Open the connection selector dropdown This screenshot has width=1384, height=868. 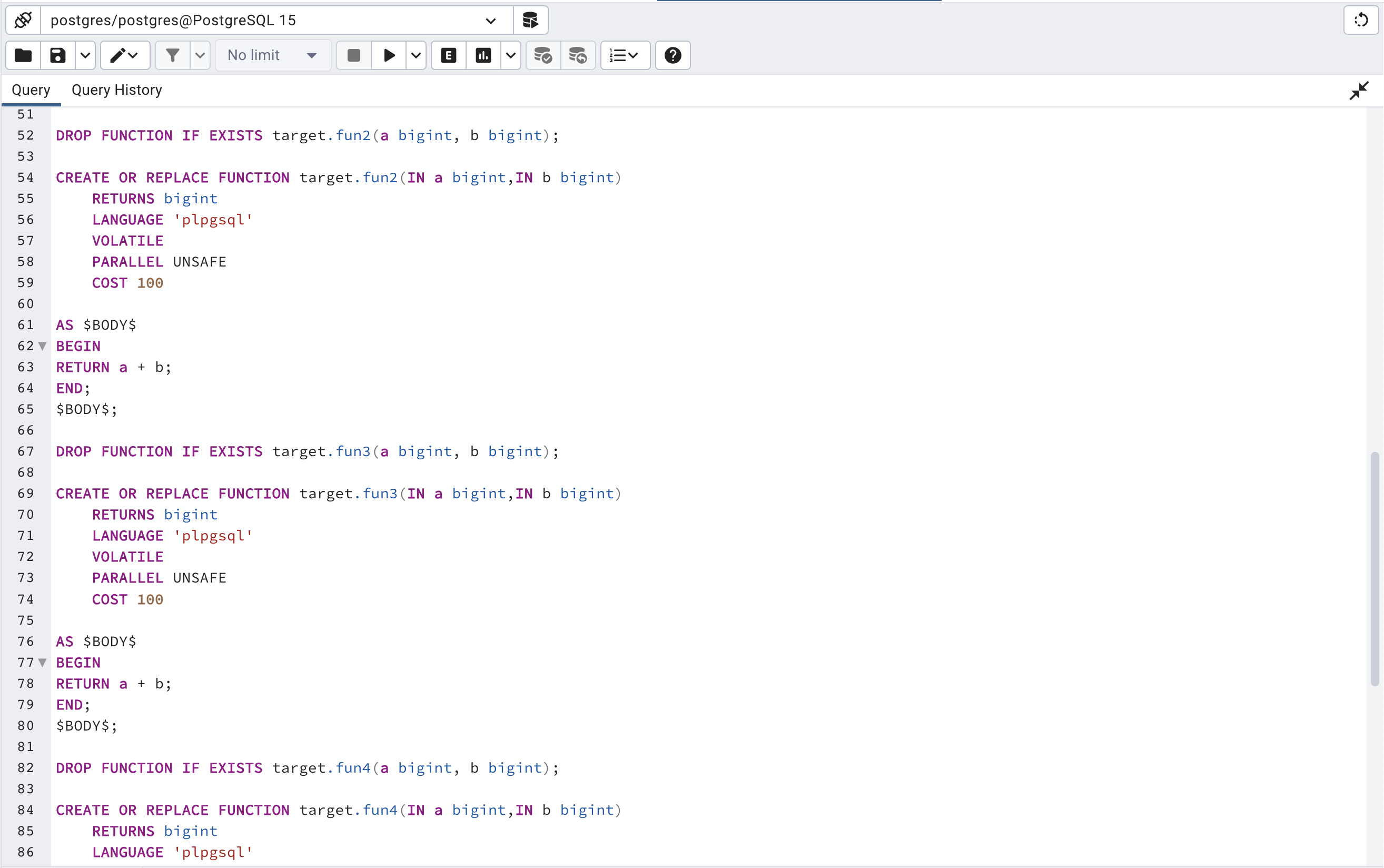click(276, 21)
